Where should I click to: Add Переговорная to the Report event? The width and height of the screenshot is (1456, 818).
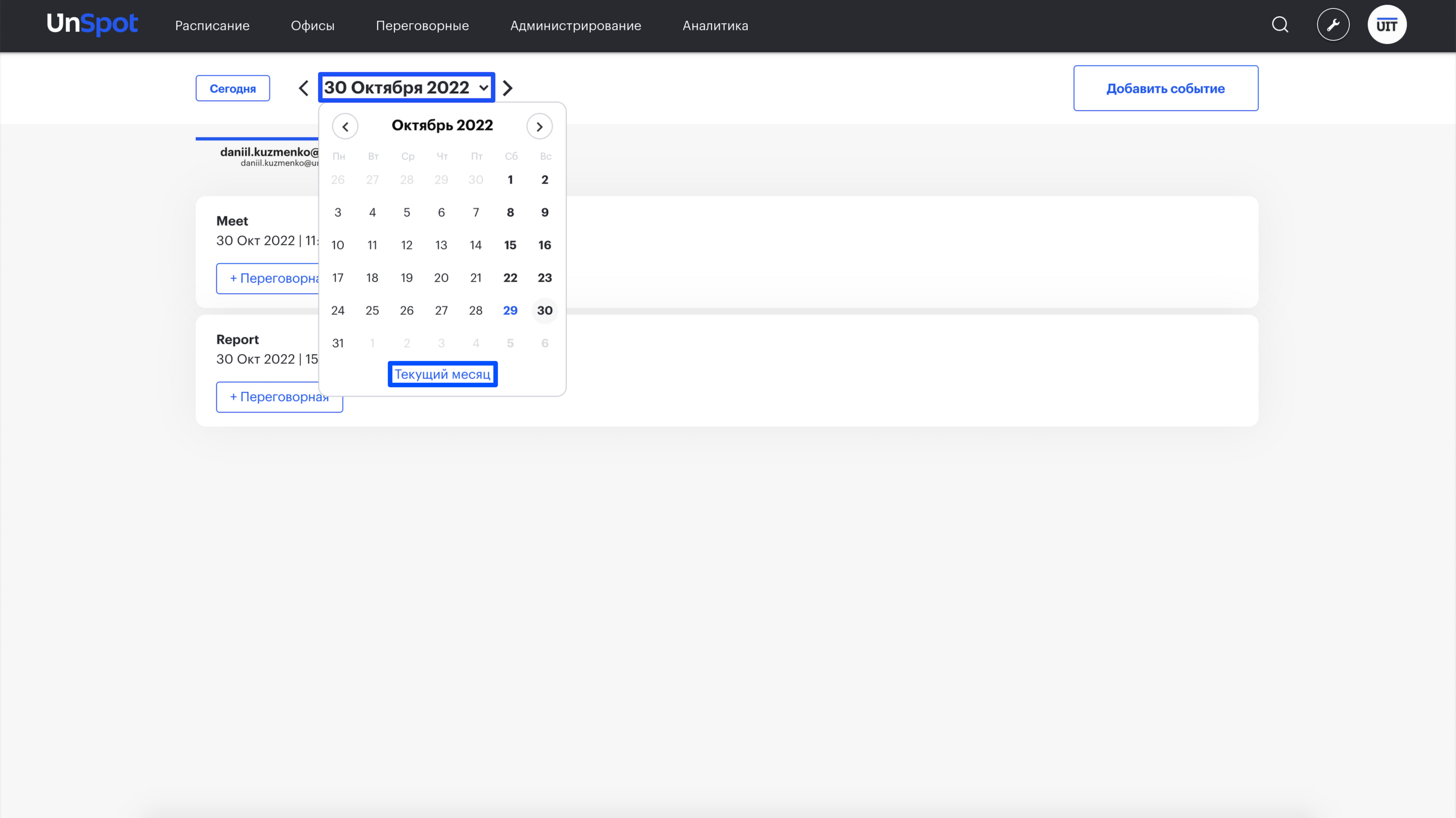pos(279,397)
